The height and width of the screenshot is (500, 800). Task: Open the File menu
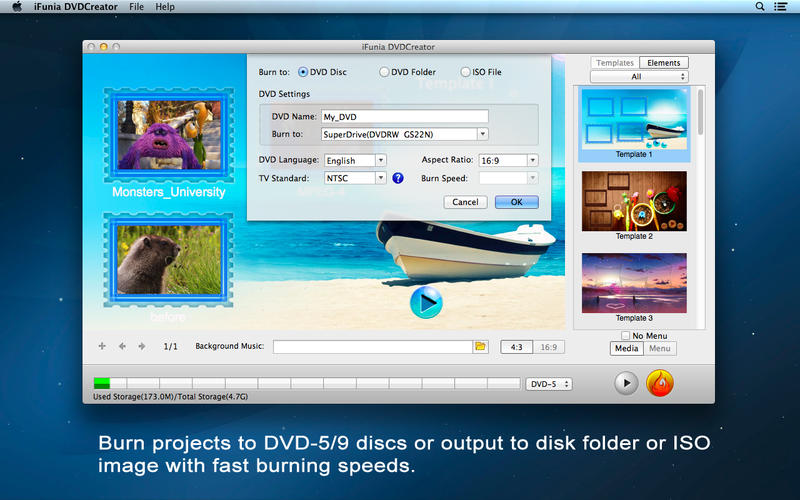click(136, 7)
